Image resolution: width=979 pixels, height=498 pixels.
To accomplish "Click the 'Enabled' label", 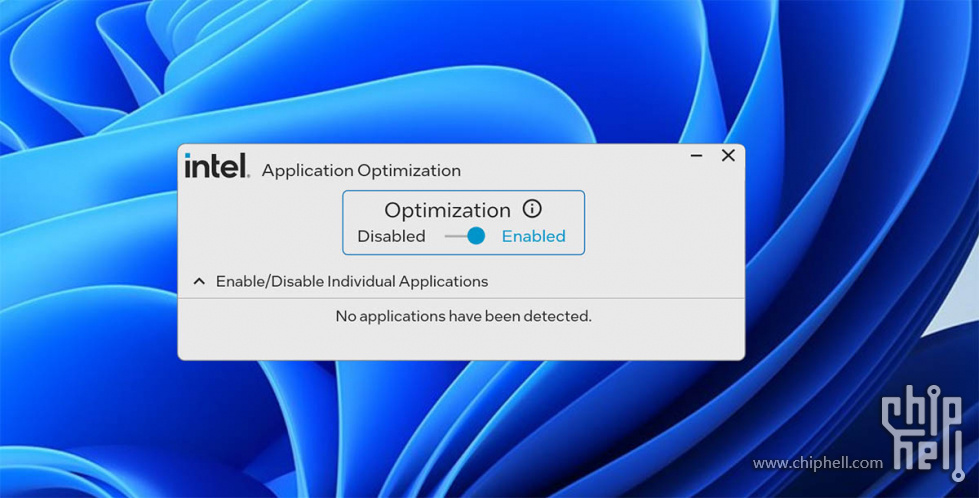I will point(534,237).
